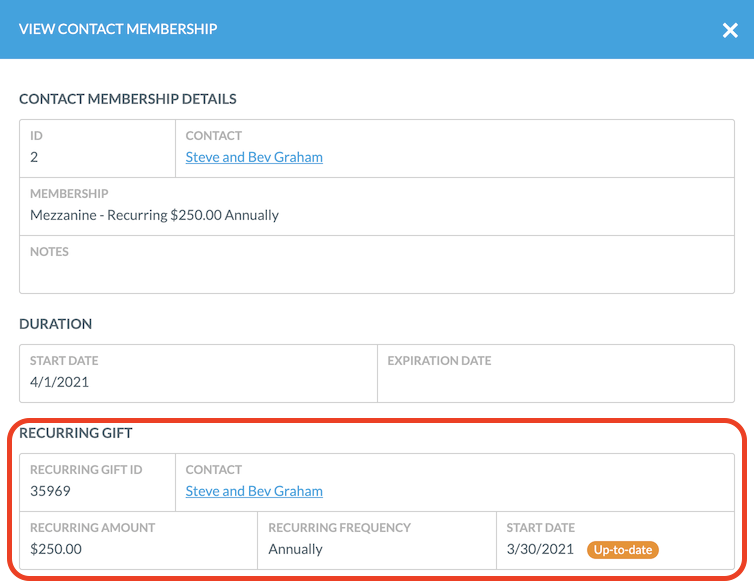Image resolution: width=754 pixels, height=584 pixels.
Task: Click the Duration section heading
Action: (56, 324)
